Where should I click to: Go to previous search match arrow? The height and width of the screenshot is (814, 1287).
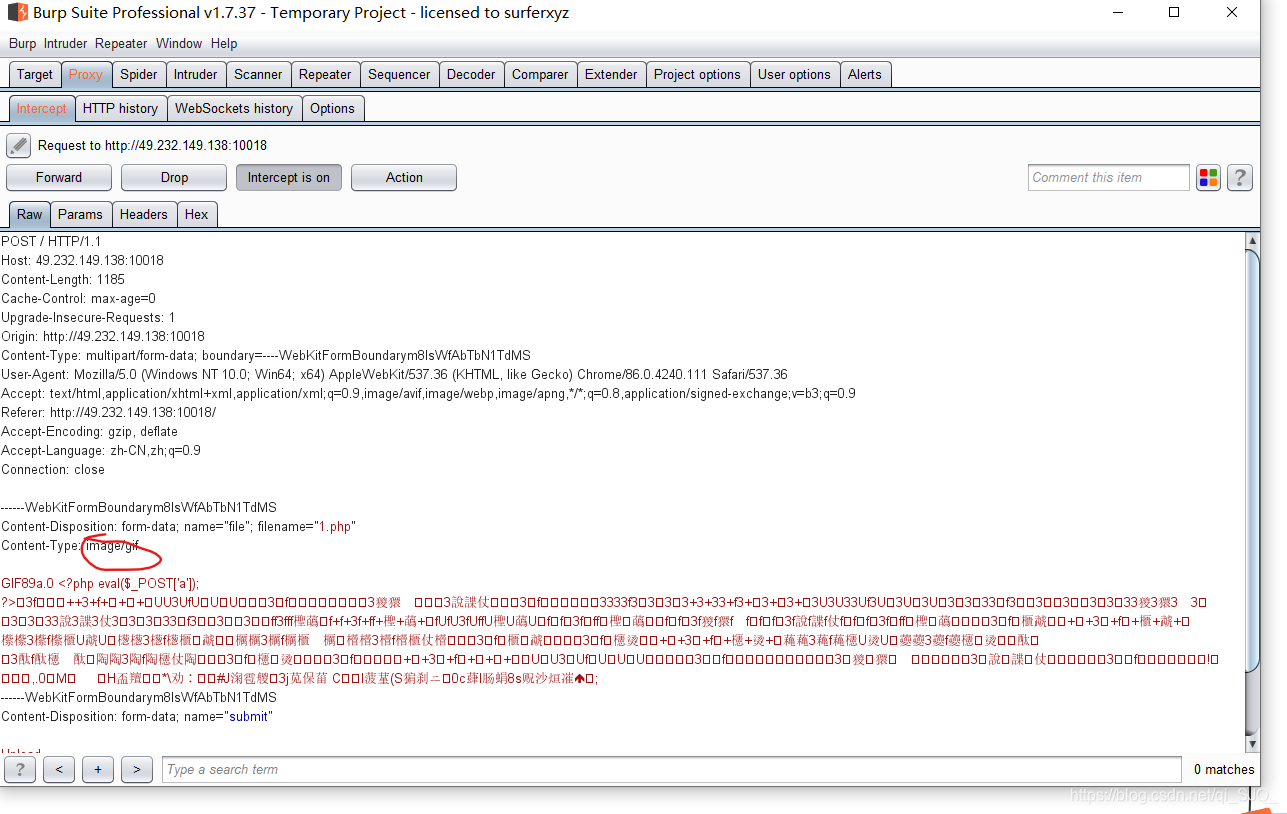coord(59,769)
